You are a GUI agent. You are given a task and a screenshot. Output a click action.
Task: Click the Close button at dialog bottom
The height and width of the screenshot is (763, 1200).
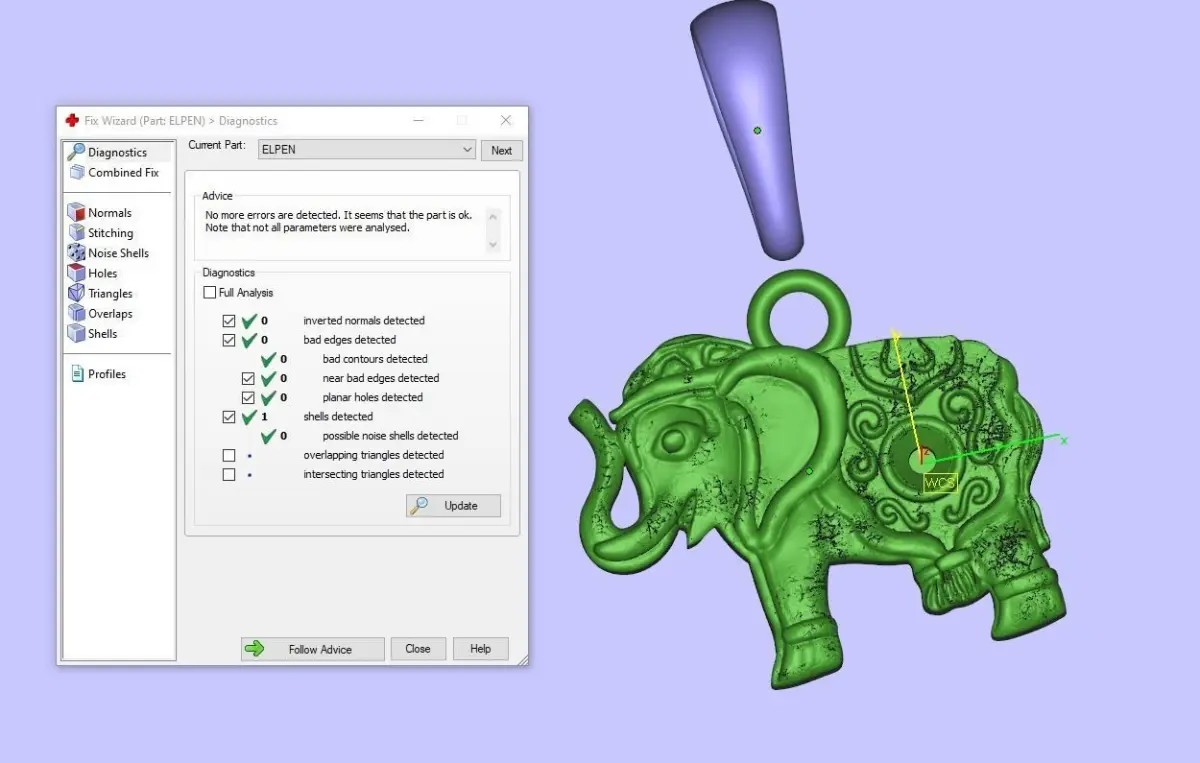(x=418, y=649)
